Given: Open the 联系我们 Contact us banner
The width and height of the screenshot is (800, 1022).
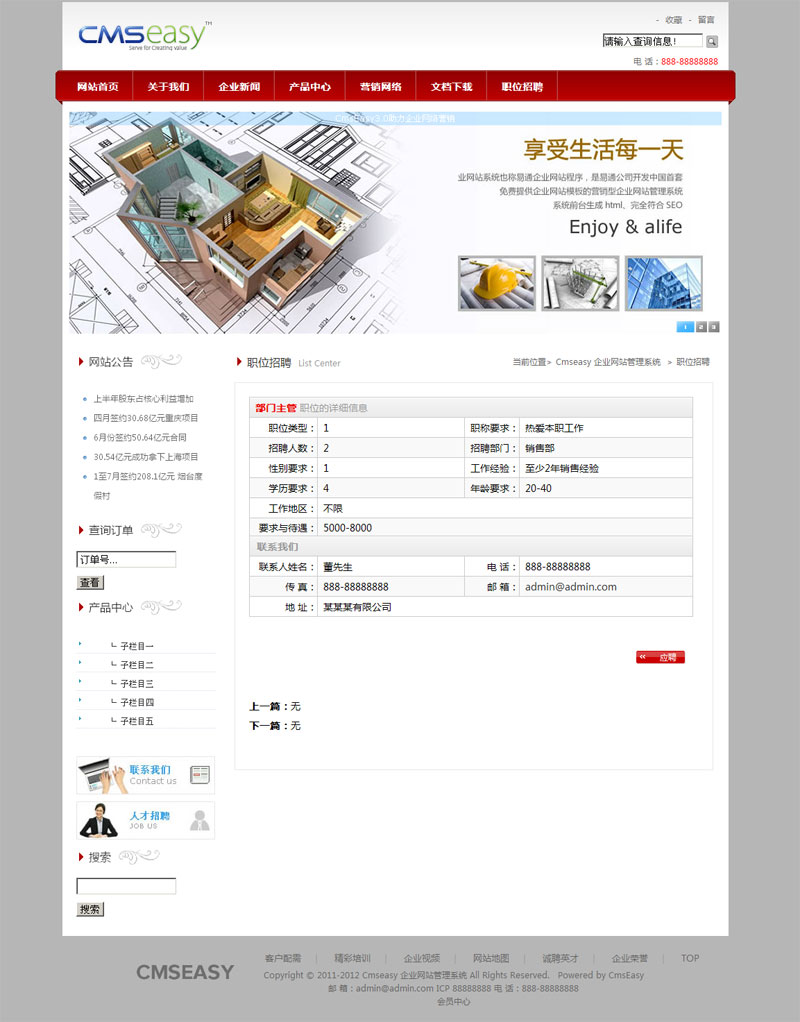Looking at the screenshot, I should (x=146, y=775).
